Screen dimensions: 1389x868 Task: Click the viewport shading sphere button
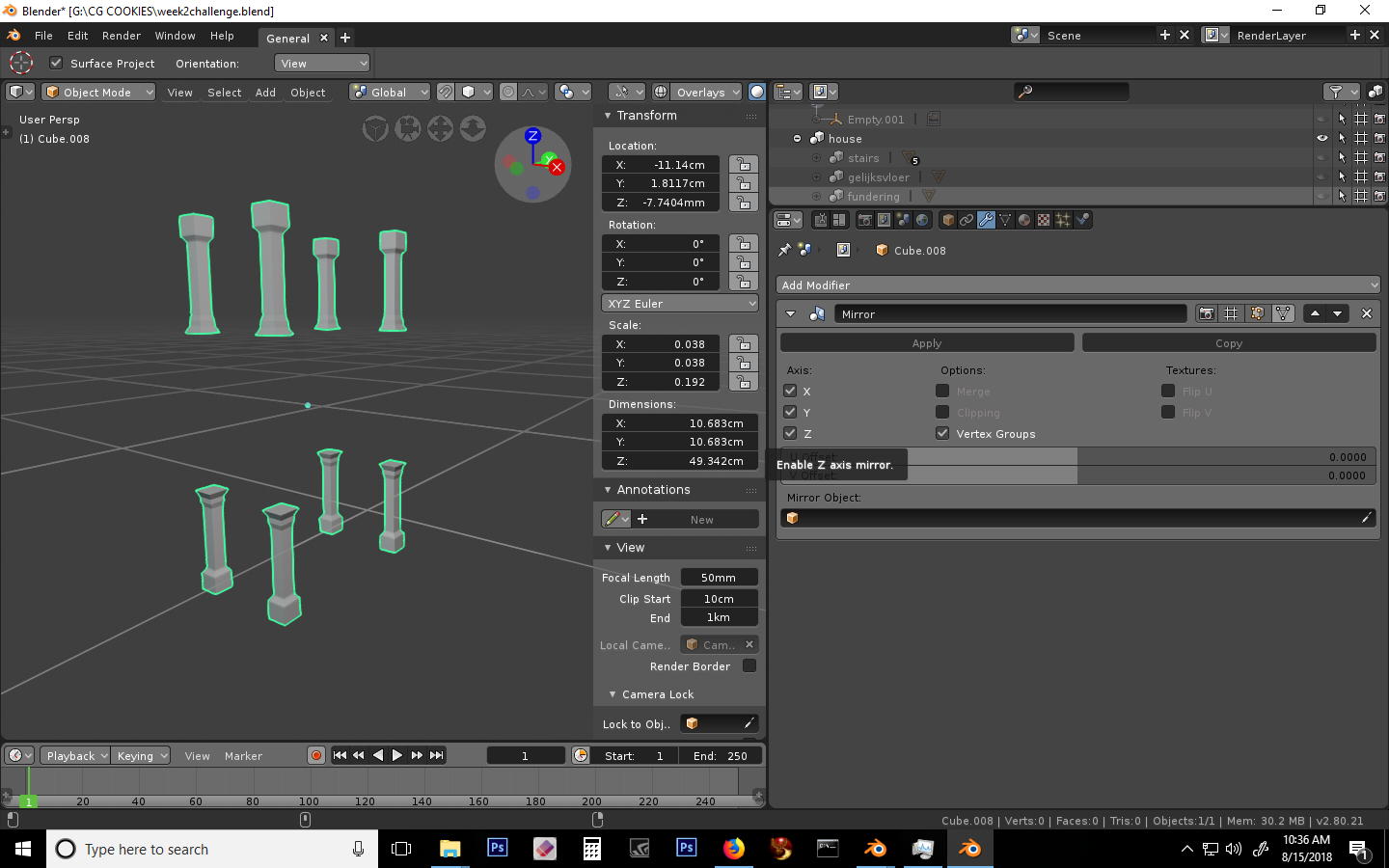click(x=757, y=92)
